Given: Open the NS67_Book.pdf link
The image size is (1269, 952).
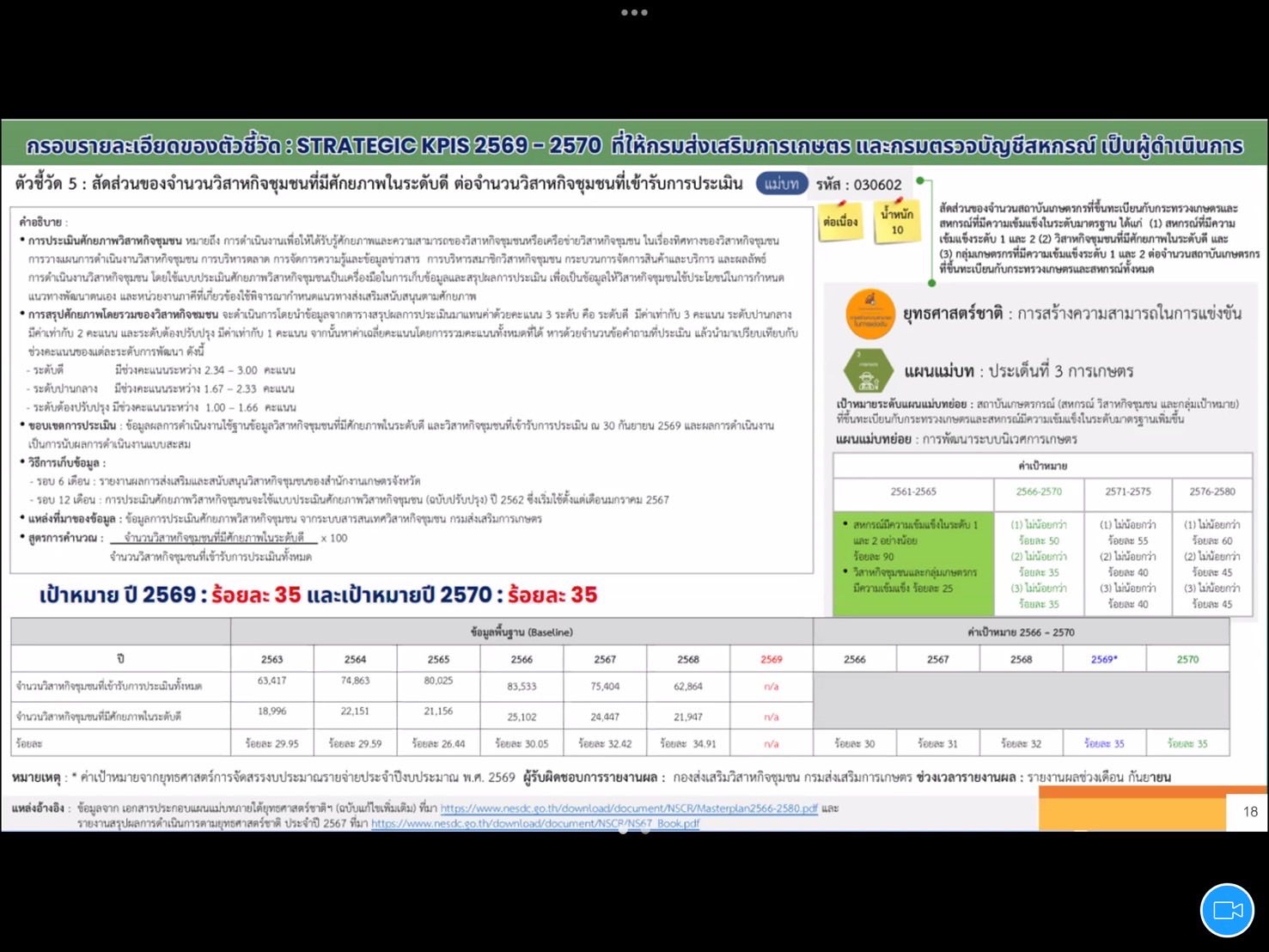Looking at the screenshot, I should [x=534, y=823].
